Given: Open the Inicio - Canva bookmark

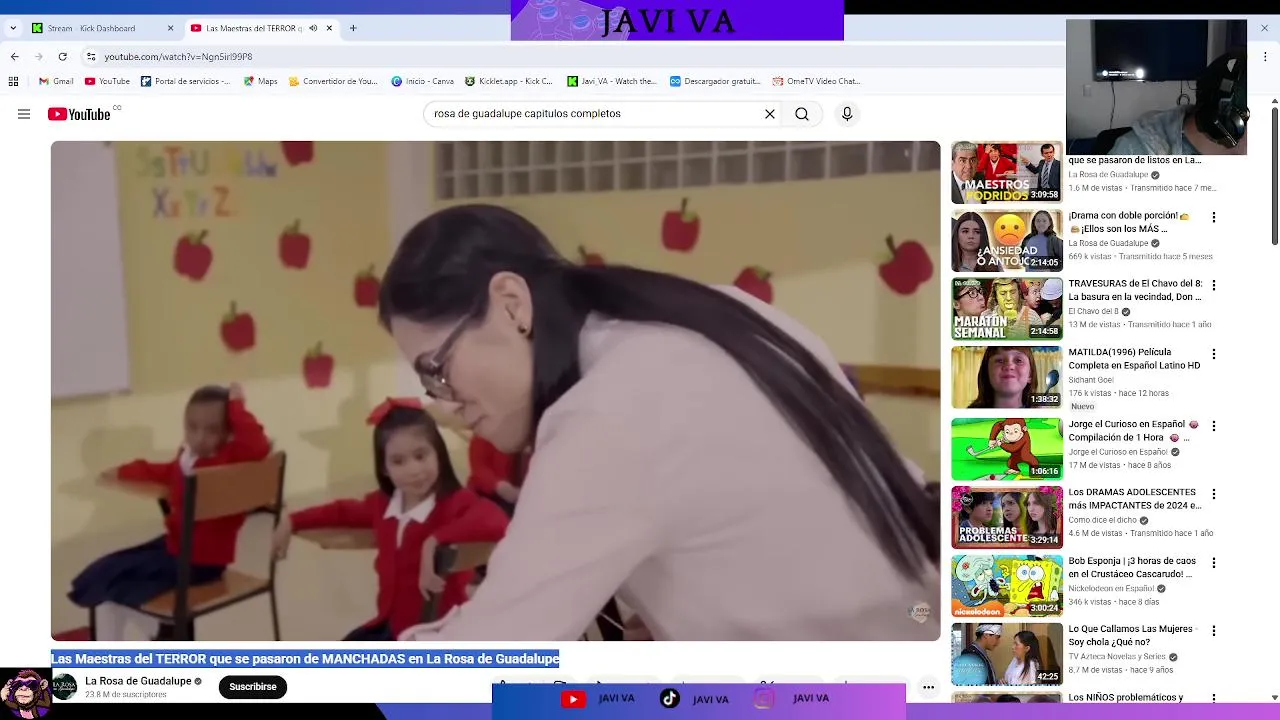Looking at the screenshot, I should pos(422,81).
